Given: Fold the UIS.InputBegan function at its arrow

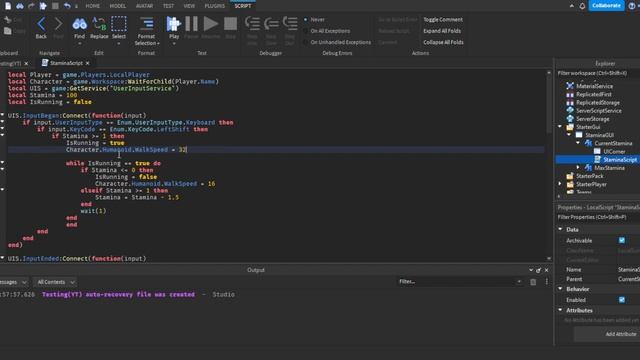Looking at the screenshot, I should pyautogui.click(x=2, y=115).
